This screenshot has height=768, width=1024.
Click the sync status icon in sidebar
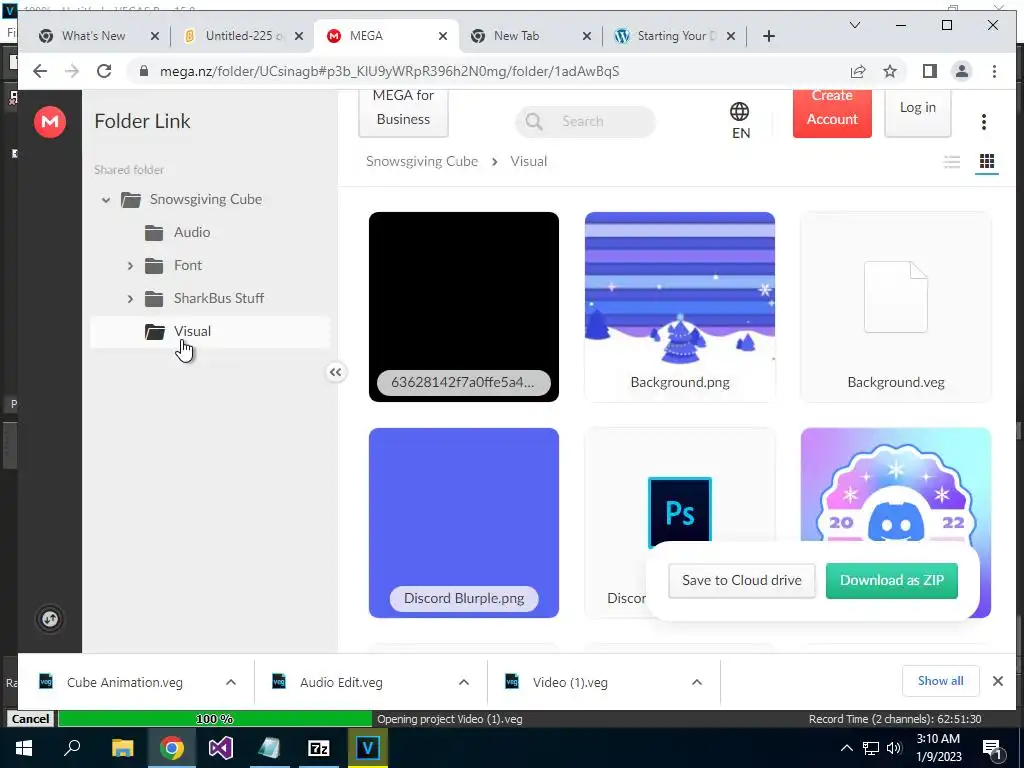click(50, 619)
